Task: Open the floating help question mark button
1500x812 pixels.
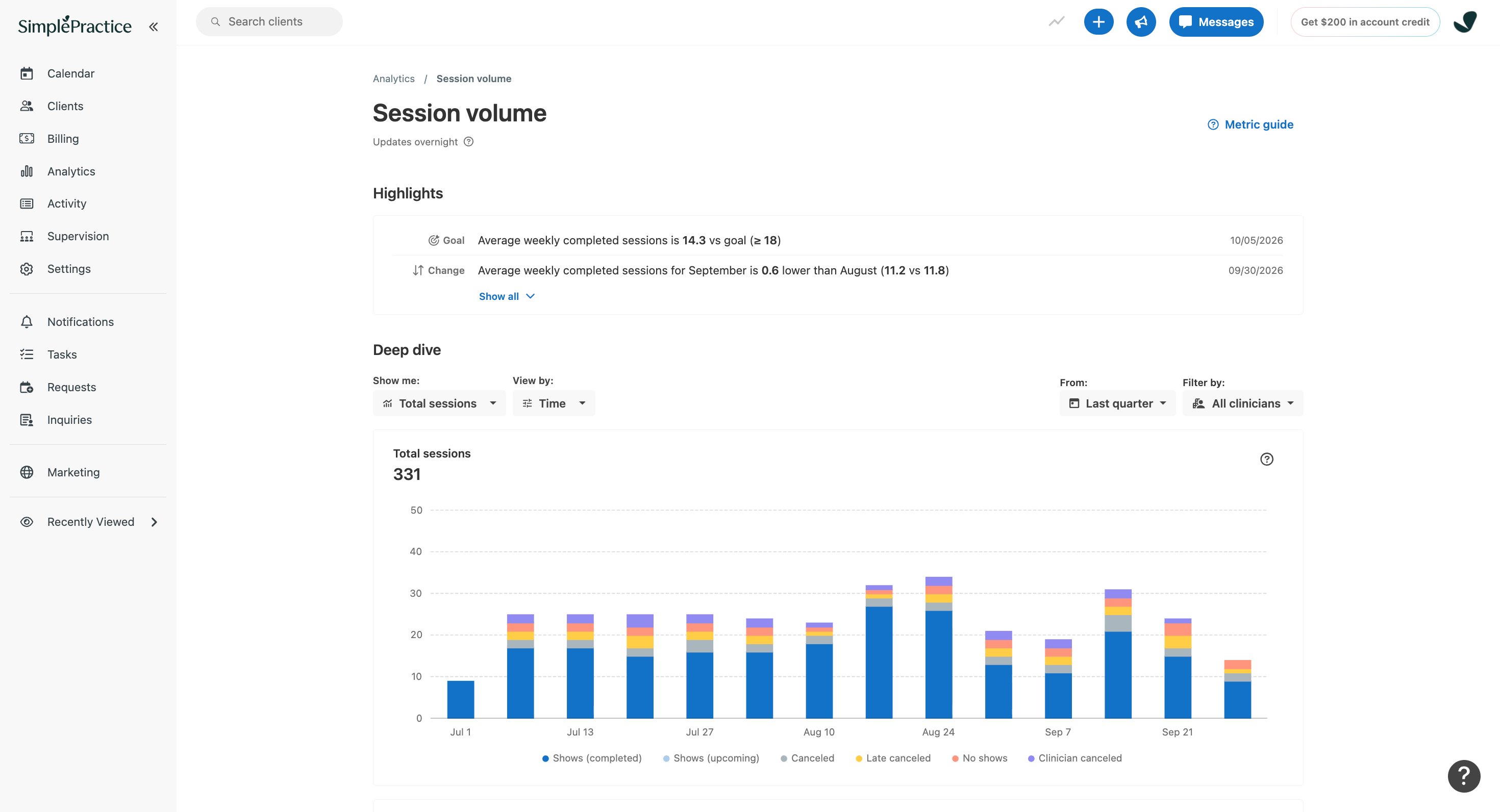Action: click(1463, 776)
